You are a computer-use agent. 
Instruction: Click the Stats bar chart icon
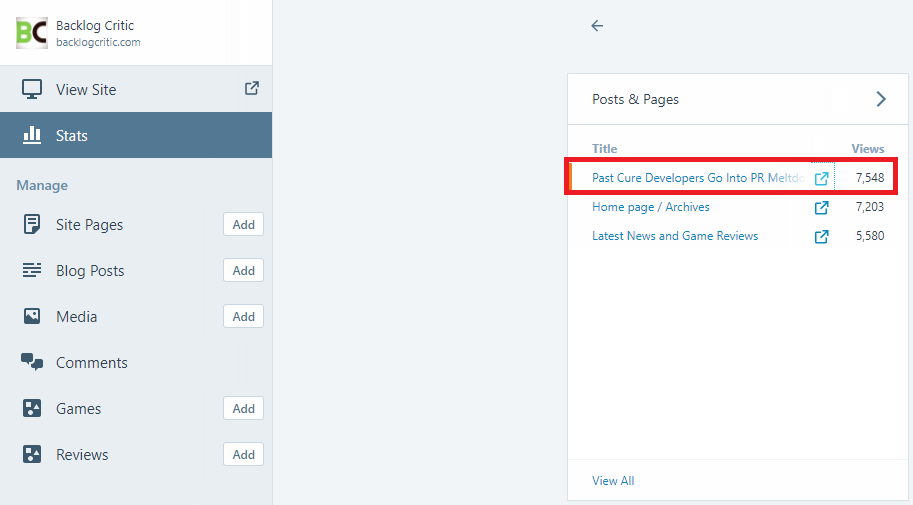pos(31,135)
